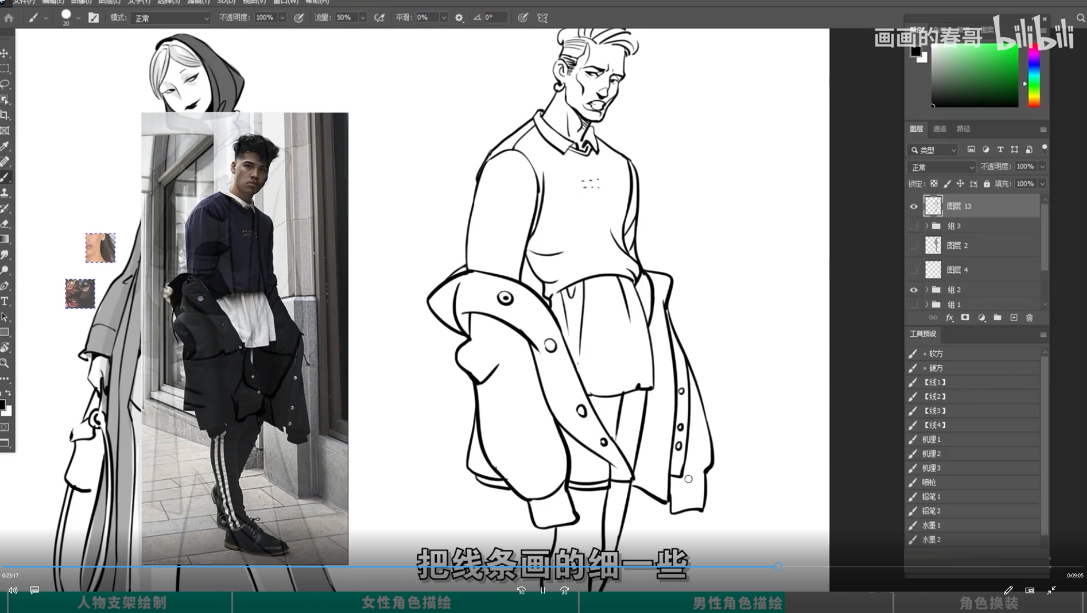
Task: Delete layer with trash icon
Action: pyautogui.click(x=1029, y=318)
